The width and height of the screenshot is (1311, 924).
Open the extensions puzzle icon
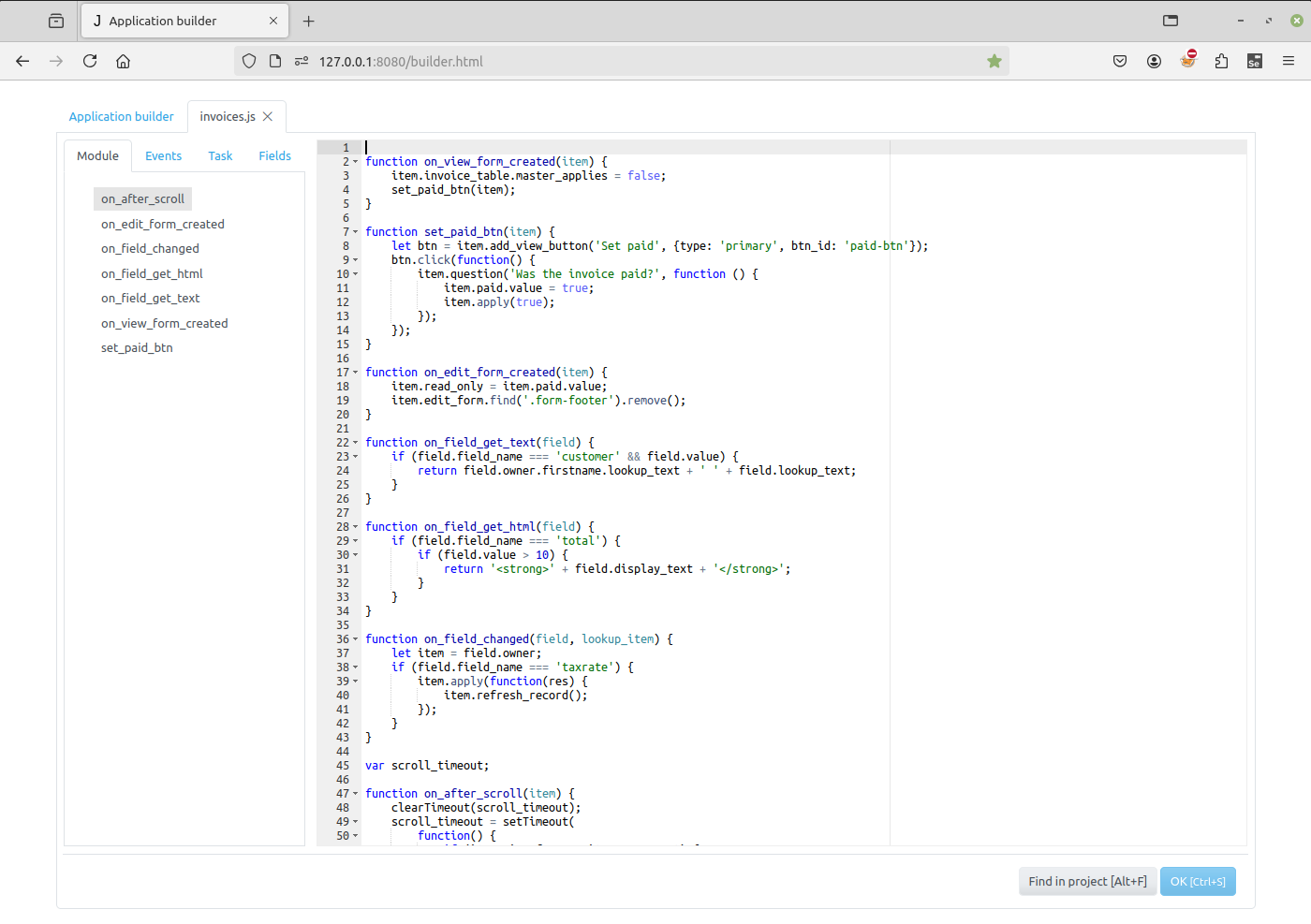pyautogui.click(x=1221, y=61)
